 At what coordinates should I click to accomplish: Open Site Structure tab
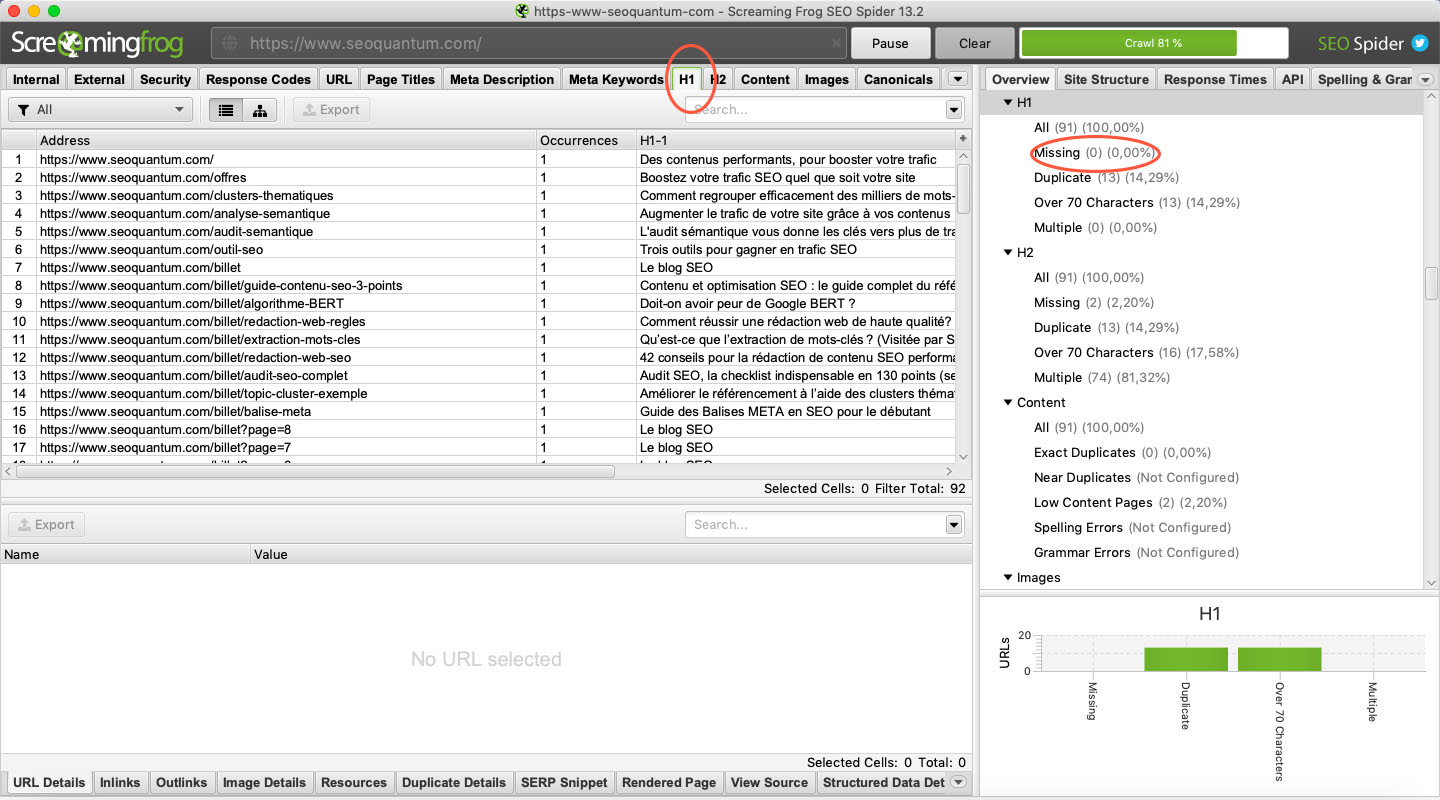[1106, 79]
